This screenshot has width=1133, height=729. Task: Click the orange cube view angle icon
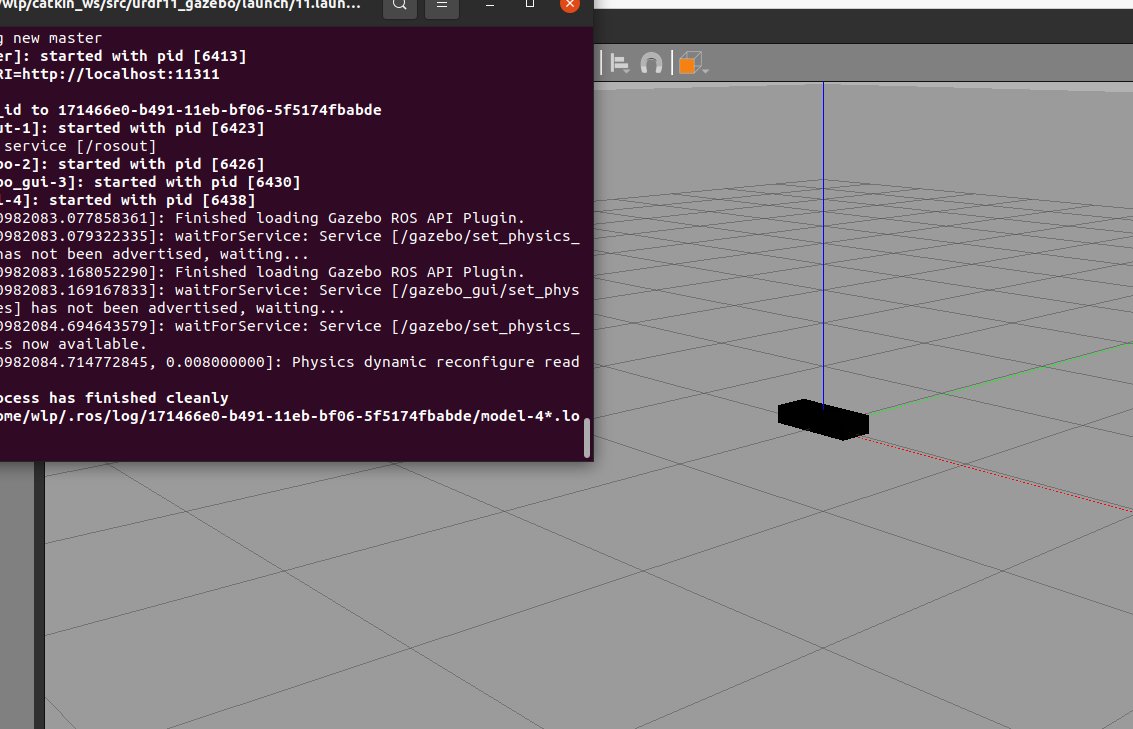(x=688, y=64)
